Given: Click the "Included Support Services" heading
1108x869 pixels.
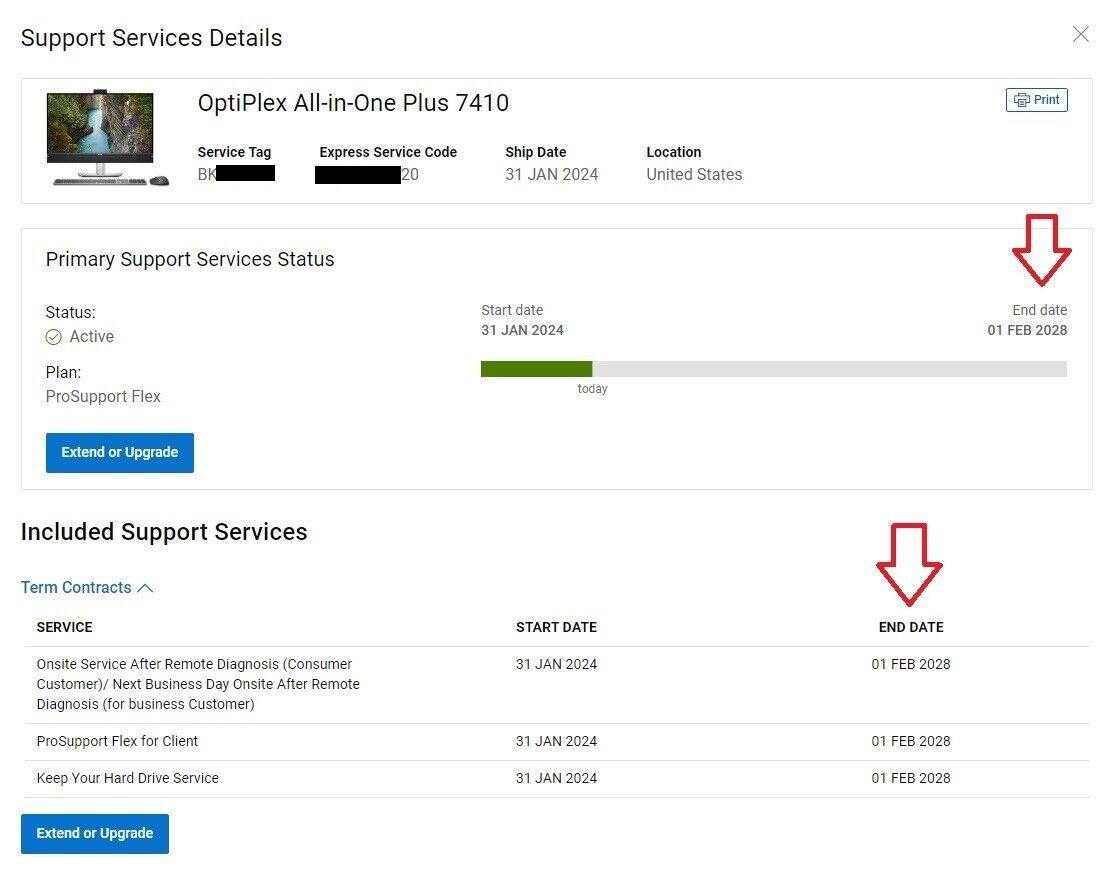Looking at the screenshot, I should click(164, 532).
